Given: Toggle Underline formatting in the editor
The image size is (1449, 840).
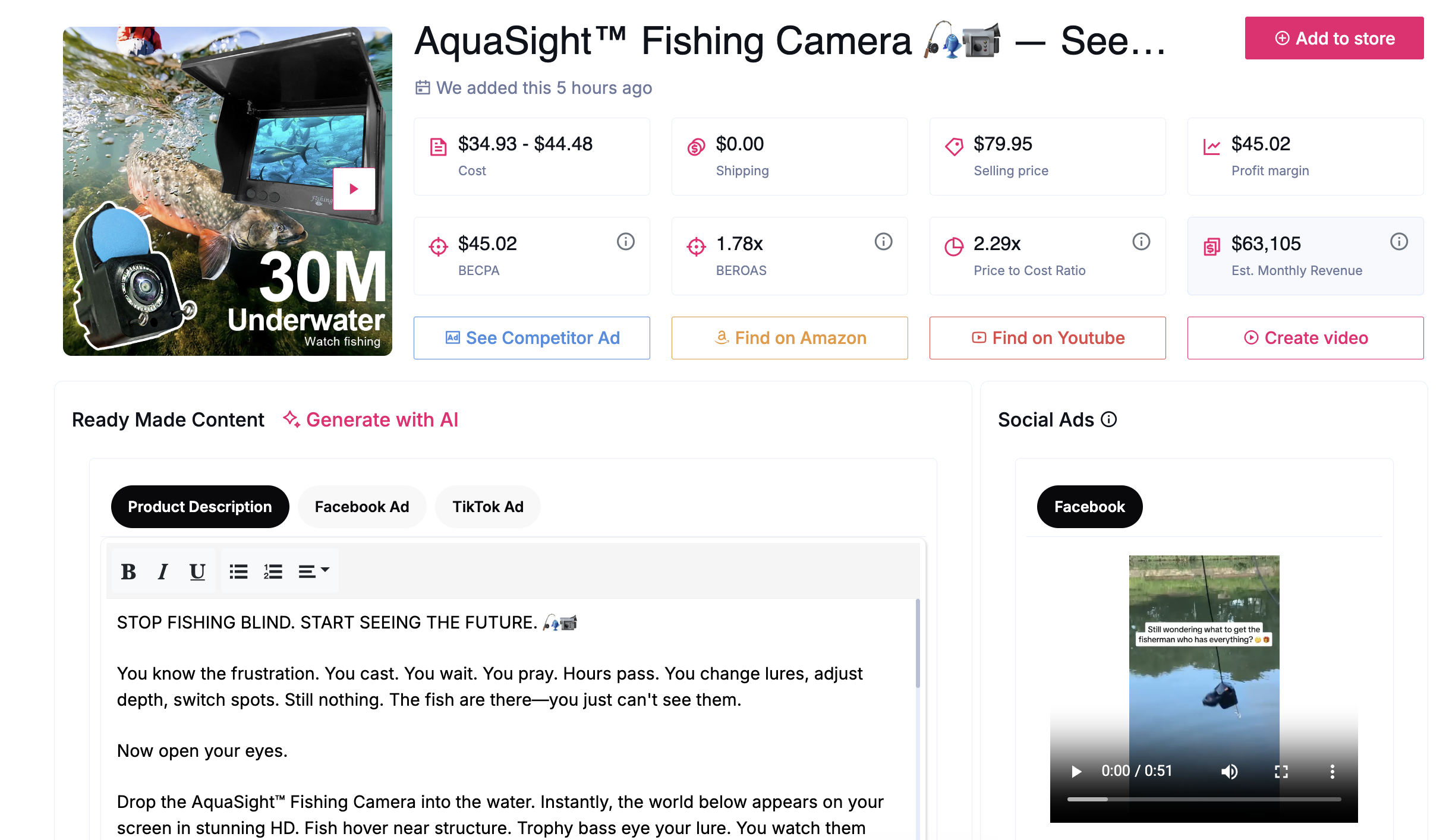Looking at the screenshot, I should [197, 571].
